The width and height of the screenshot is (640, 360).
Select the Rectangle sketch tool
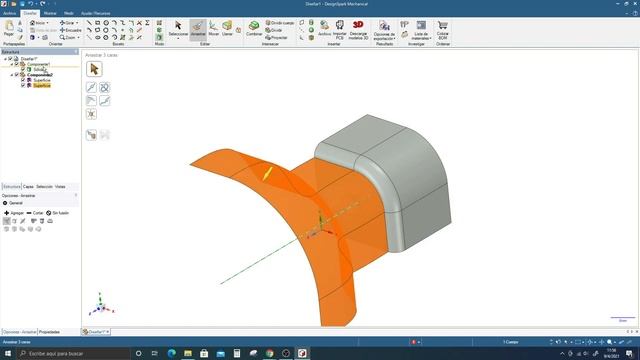[98, 23]
